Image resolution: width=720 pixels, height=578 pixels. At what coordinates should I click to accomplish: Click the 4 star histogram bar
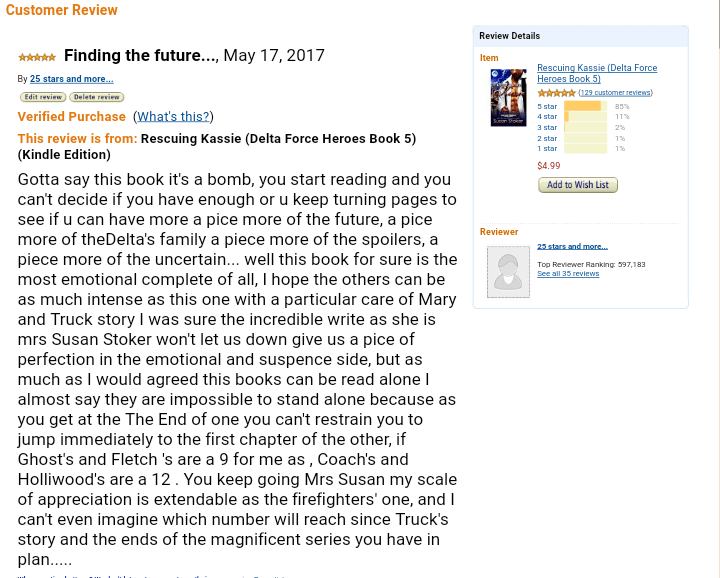tap(585, 117)
